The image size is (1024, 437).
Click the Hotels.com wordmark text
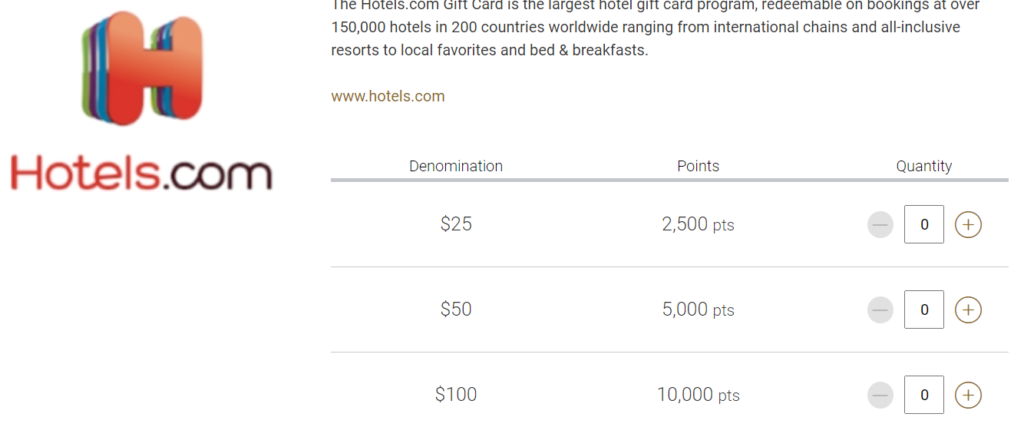pos(141,172)
